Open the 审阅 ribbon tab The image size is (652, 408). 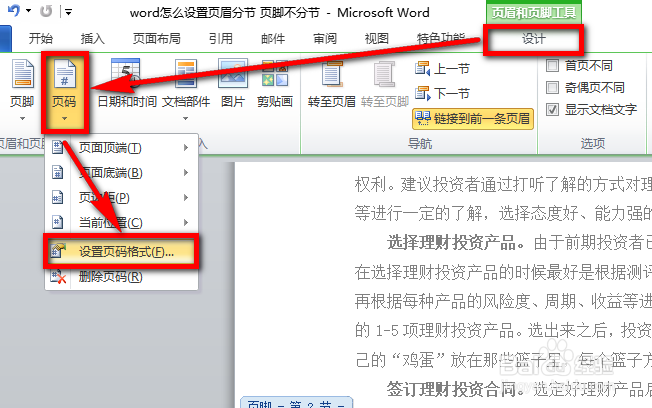click(x=325, y=39)
